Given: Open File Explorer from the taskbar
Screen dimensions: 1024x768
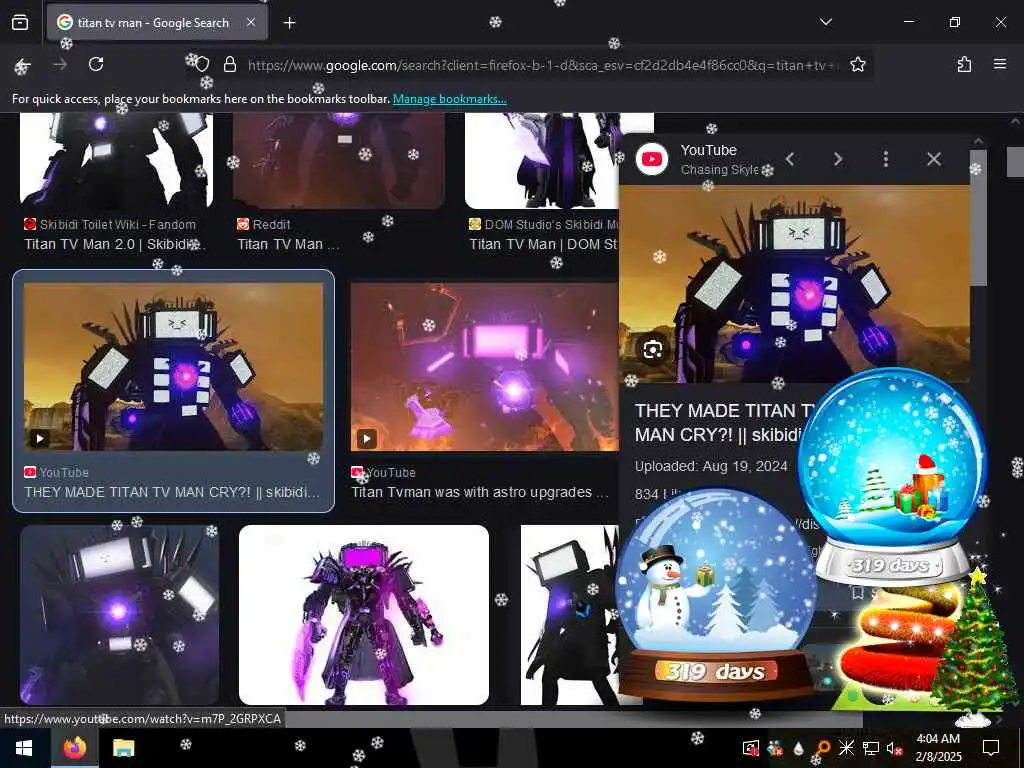Looking at the screenshot, I should tap(123, 748).
